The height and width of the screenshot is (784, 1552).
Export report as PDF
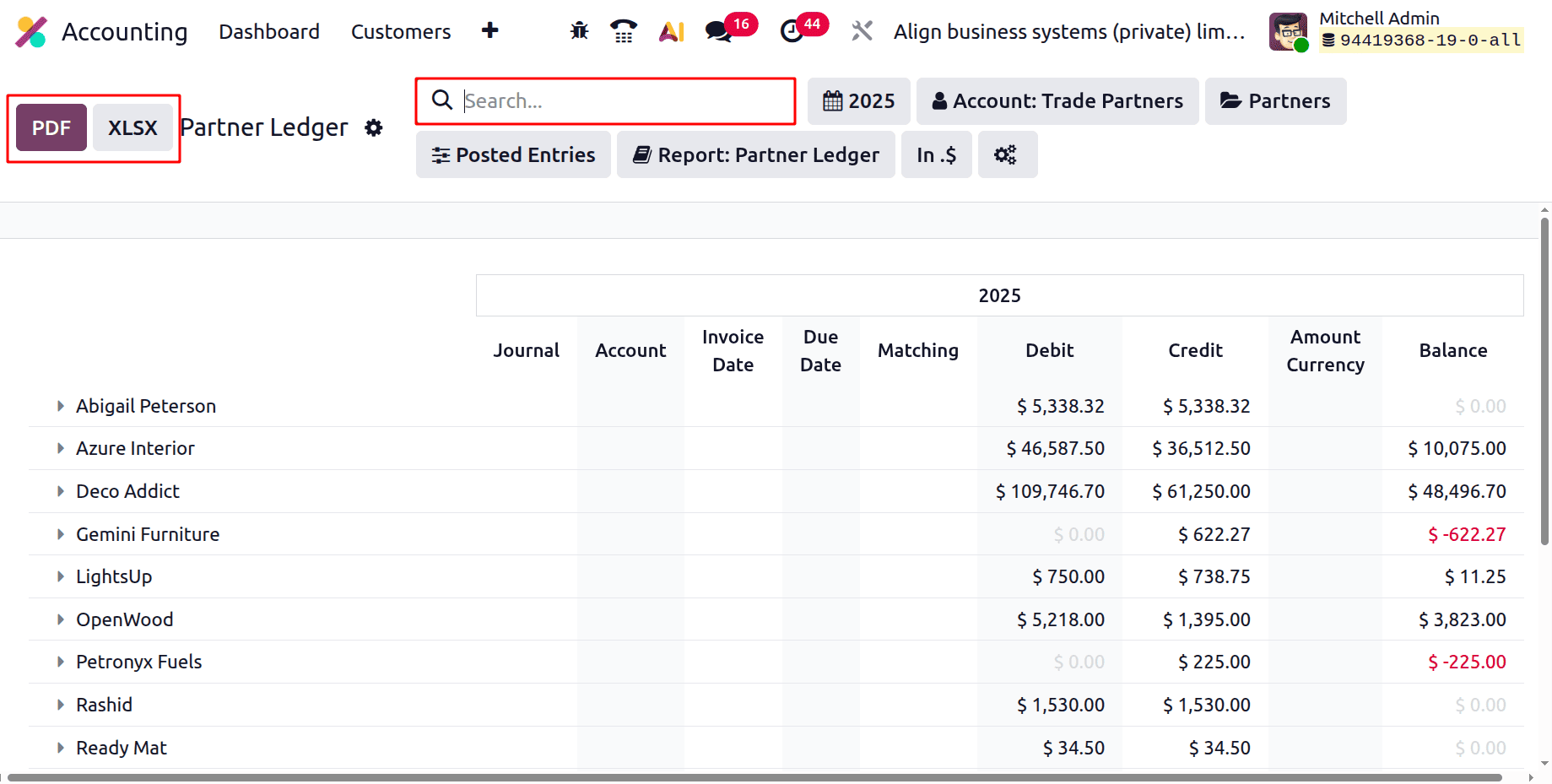tap(51, 127)
